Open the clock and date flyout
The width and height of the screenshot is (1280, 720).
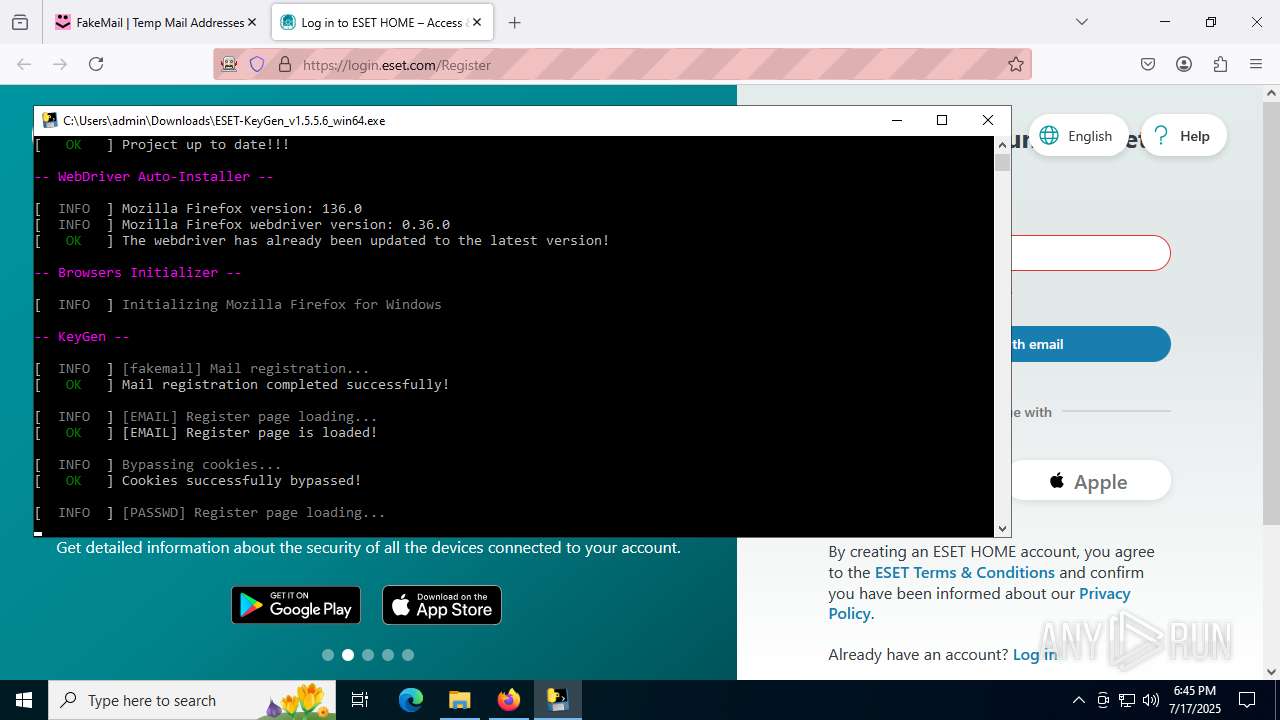point(1195,700)
